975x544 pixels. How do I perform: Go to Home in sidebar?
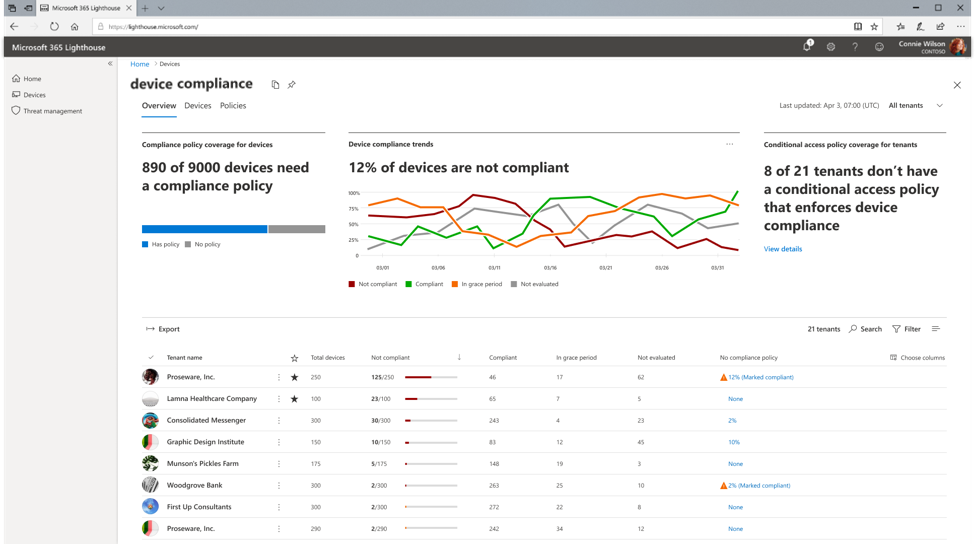(x=27, y=79)
